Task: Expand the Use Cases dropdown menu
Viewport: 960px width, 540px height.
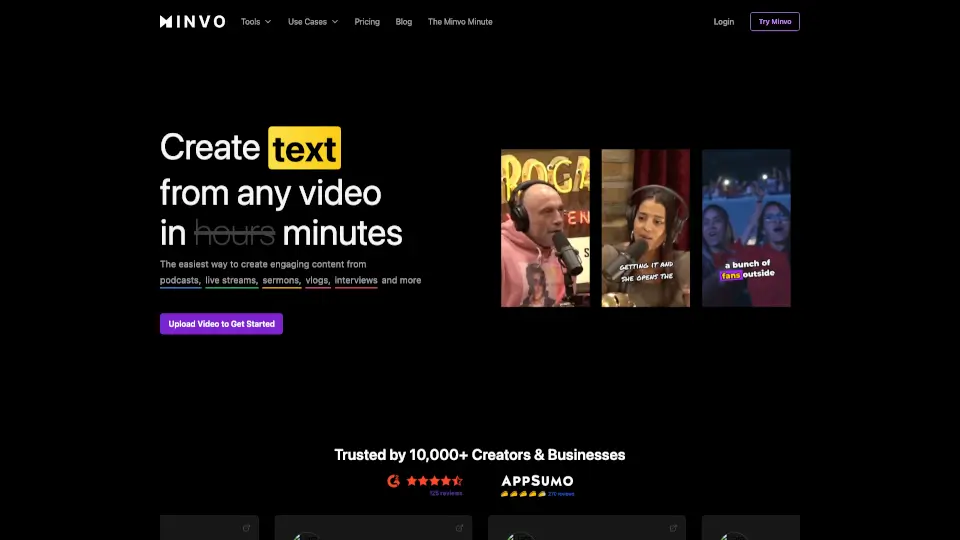Action: [x=312, y=21]
